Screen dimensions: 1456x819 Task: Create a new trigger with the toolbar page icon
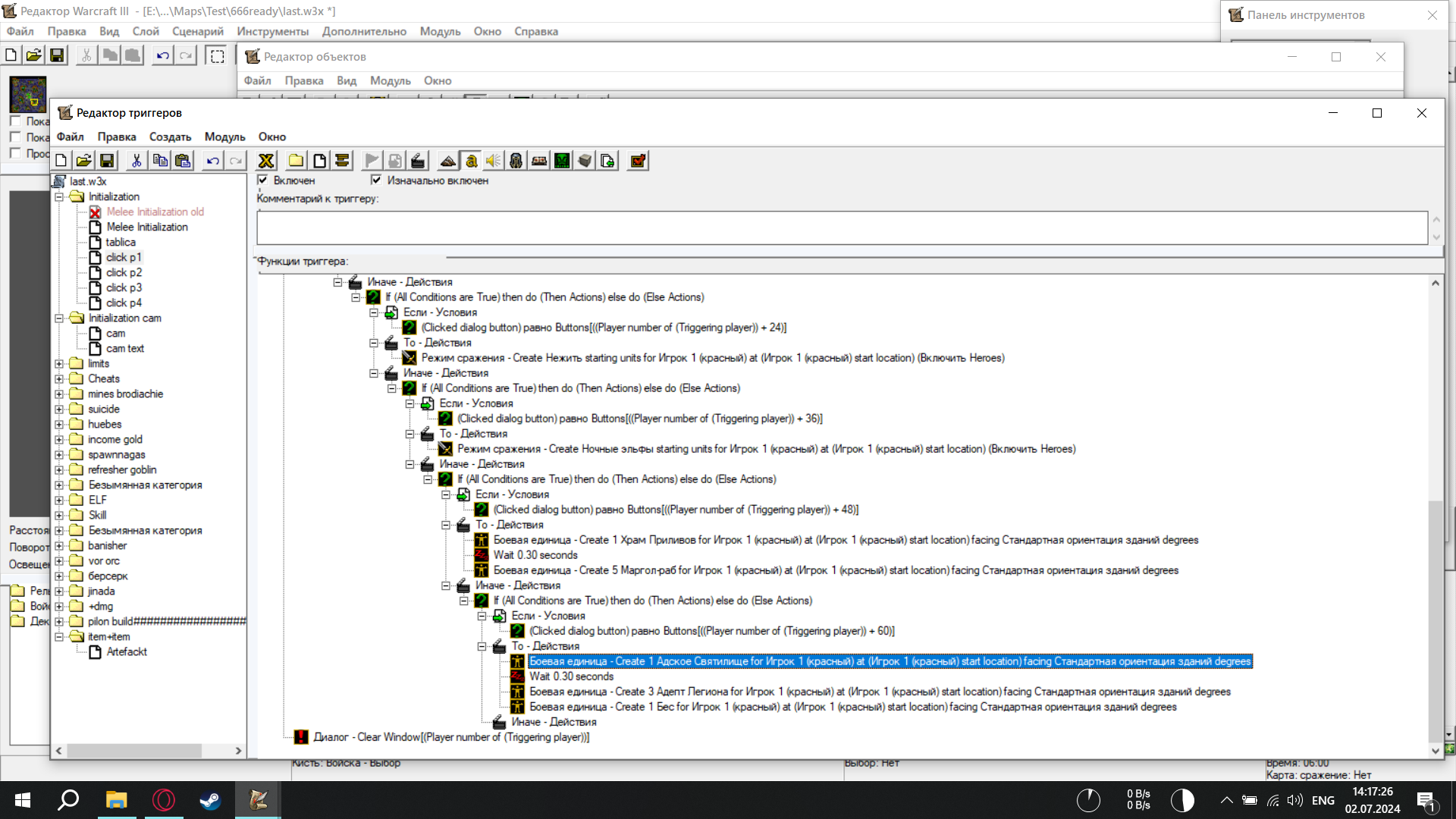point(319,161)
